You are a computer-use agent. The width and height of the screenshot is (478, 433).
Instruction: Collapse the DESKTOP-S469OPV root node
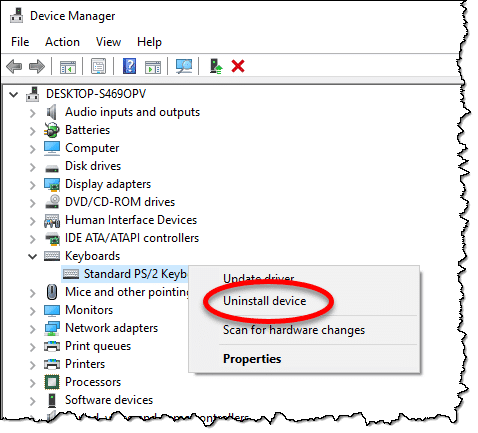(14, 95)
